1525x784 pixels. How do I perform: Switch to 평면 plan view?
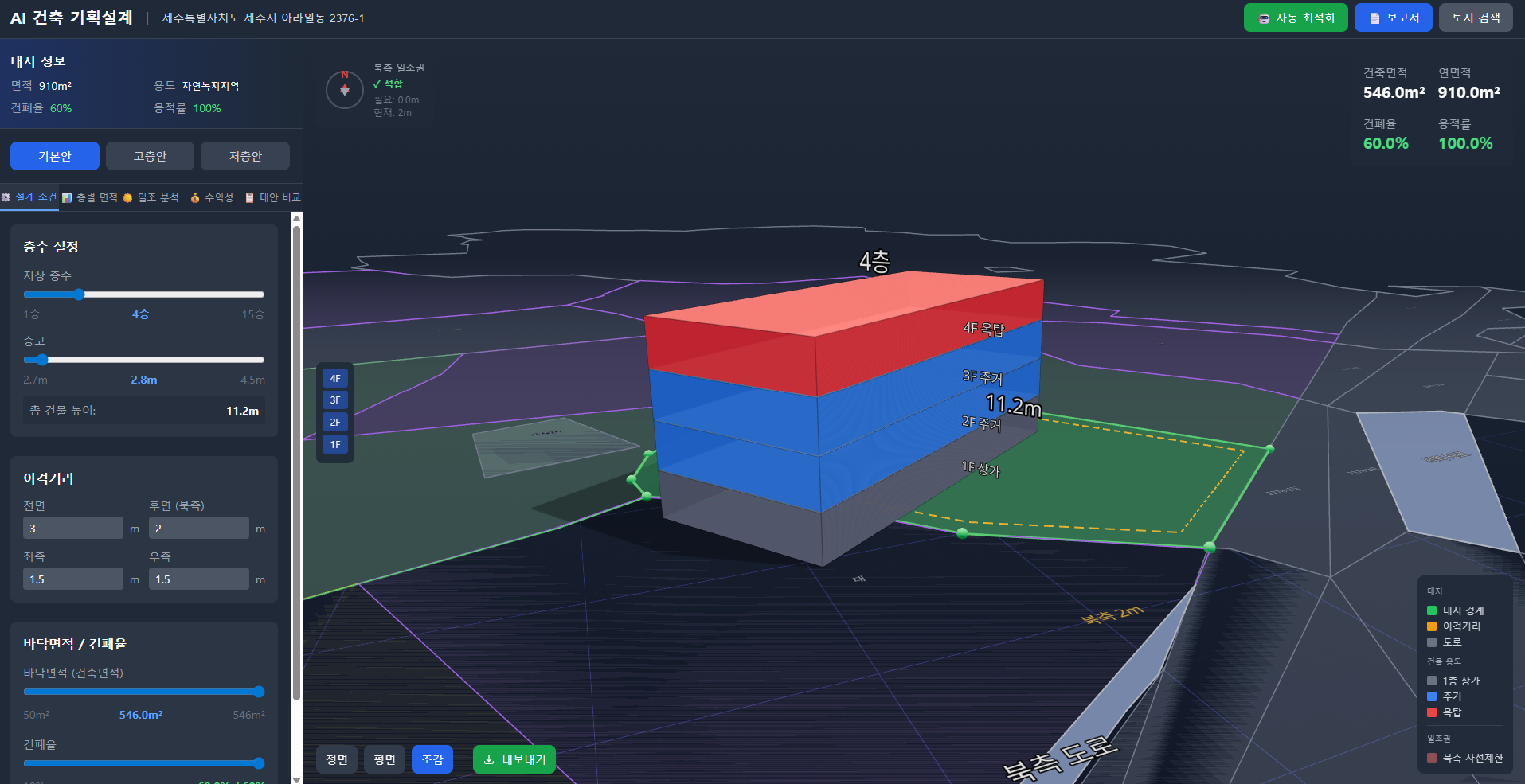pos(385,759)
